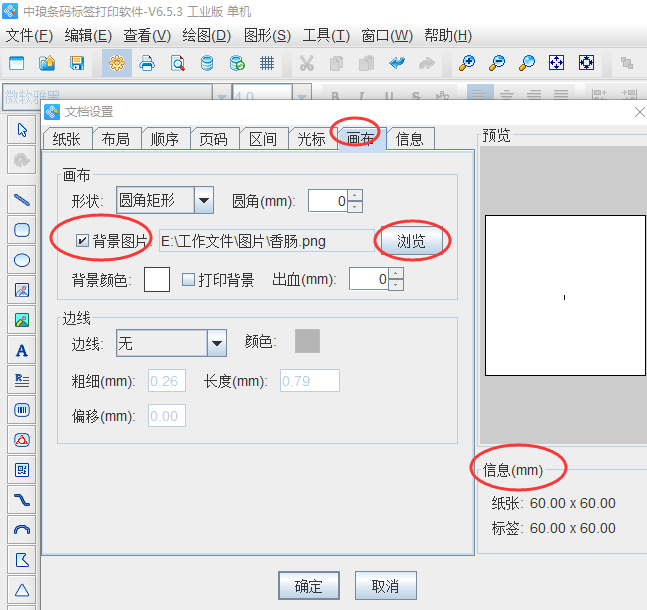Screen dimensions: 647x610
Task: Click the background image path field
Action: [x=267, y=241]
